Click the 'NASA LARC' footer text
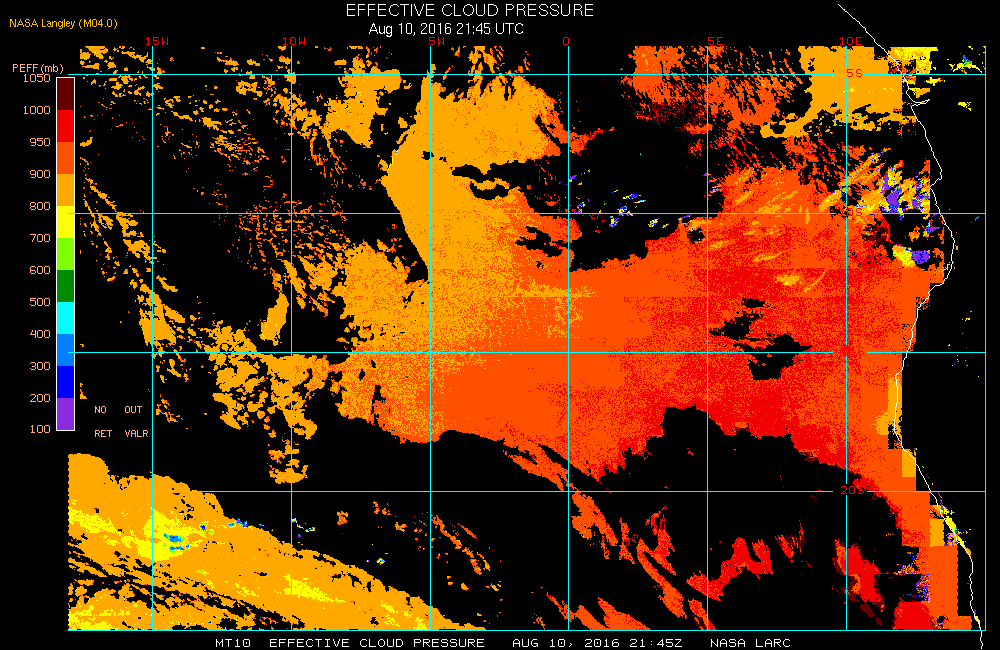 coord(750,643)
